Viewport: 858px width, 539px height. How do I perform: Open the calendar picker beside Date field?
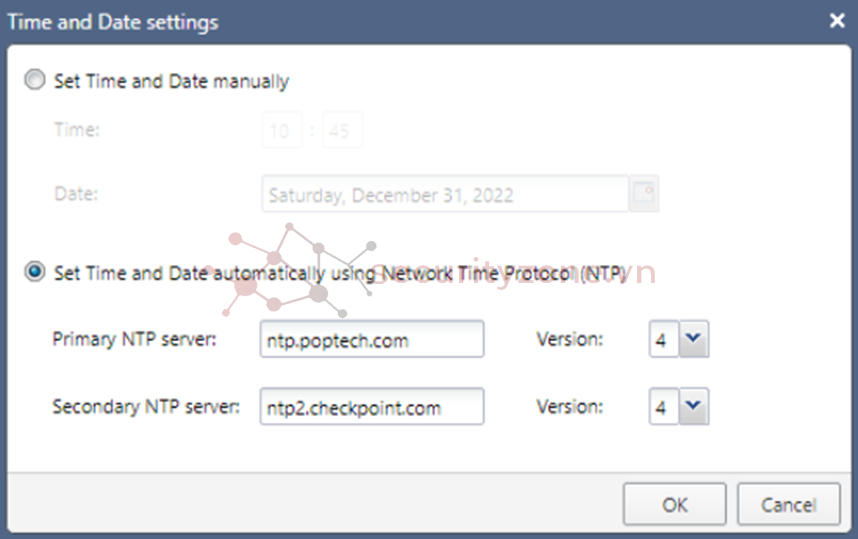point(644,193)
